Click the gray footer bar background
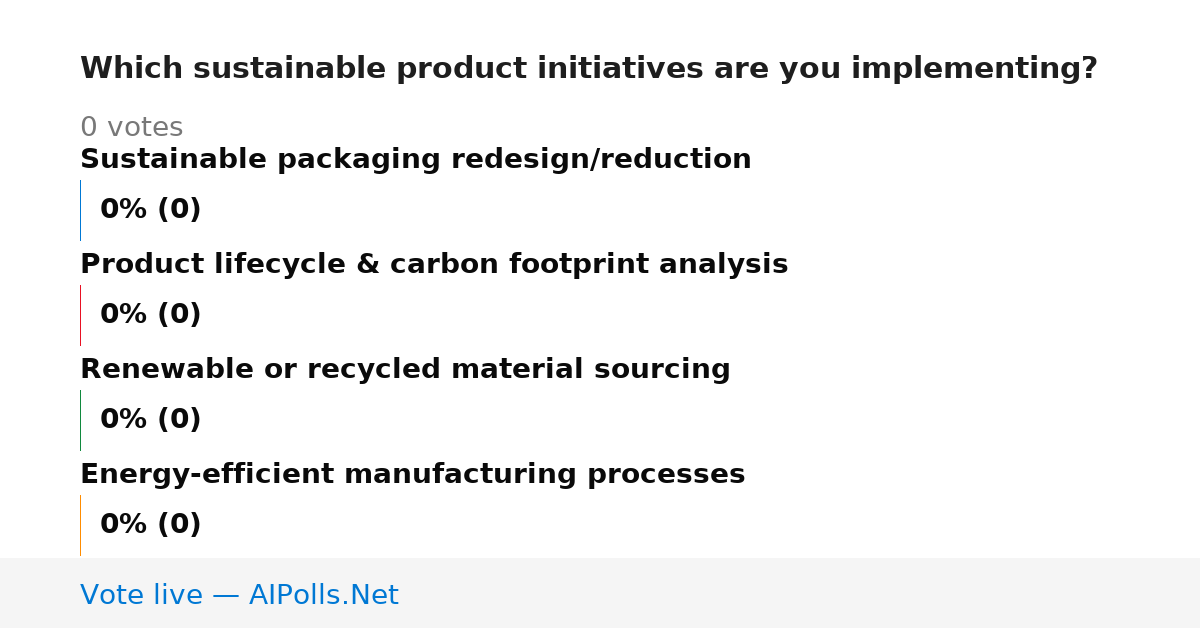1200x628 pixels. click(x=800, y=593)
